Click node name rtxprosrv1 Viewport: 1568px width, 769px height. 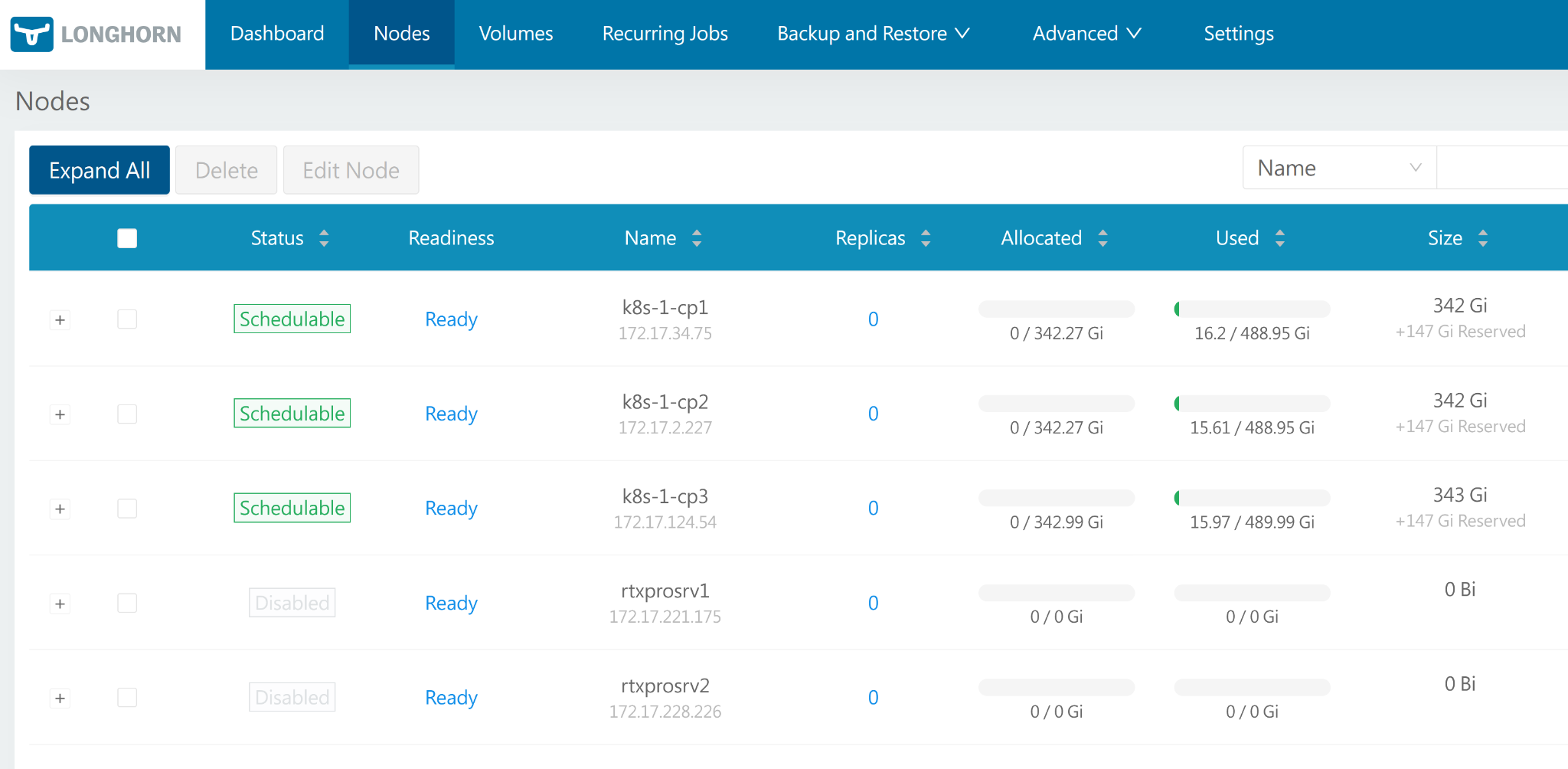pyautogui.click(x=665, y=591)
